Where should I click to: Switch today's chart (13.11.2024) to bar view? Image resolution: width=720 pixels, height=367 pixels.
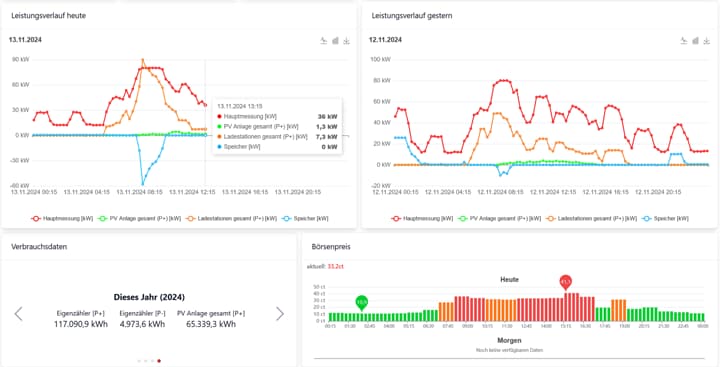pyautogui.click(x=335, y=41)
